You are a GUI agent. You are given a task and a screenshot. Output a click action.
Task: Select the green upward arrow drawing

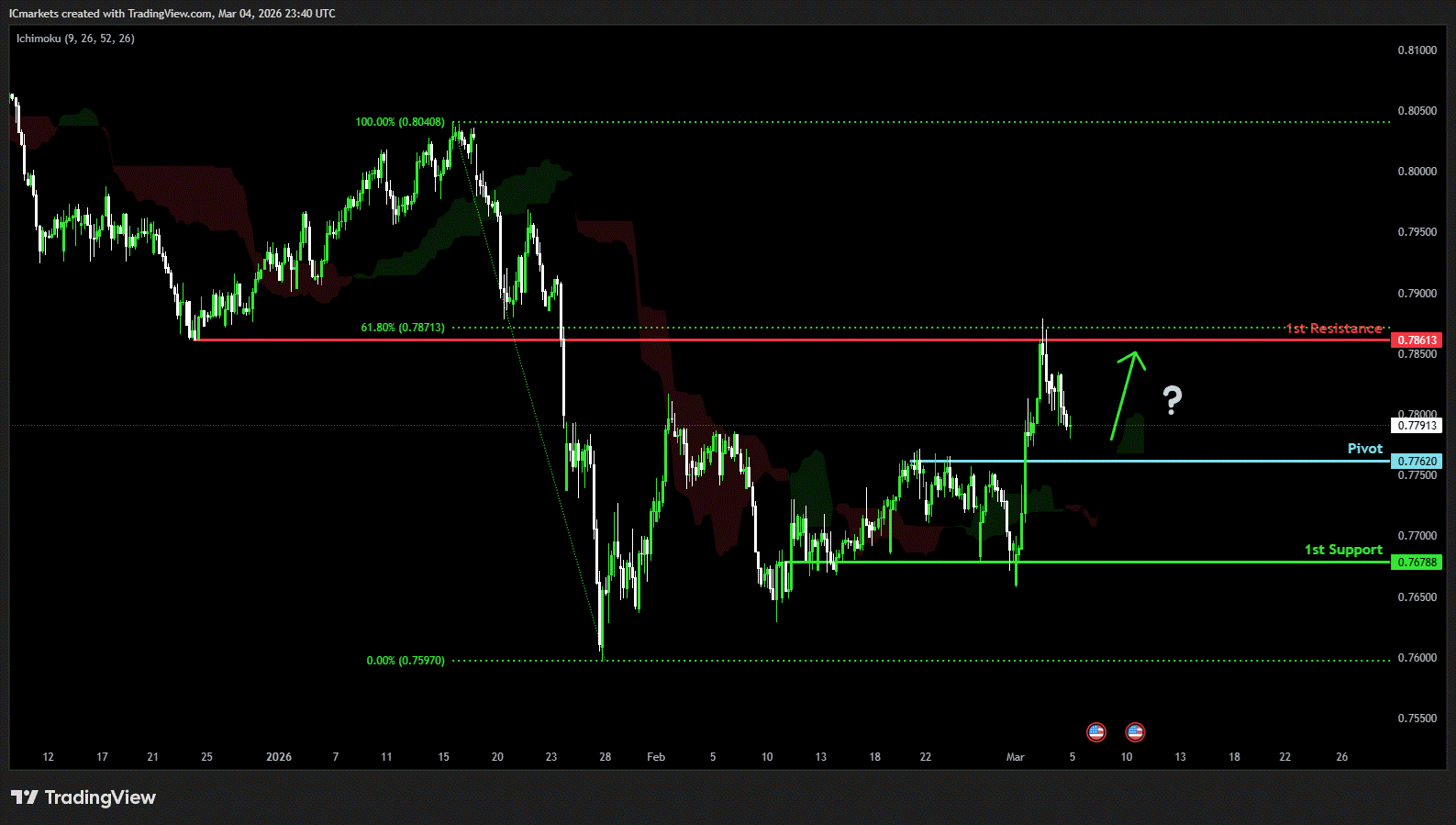point(1126,393)
